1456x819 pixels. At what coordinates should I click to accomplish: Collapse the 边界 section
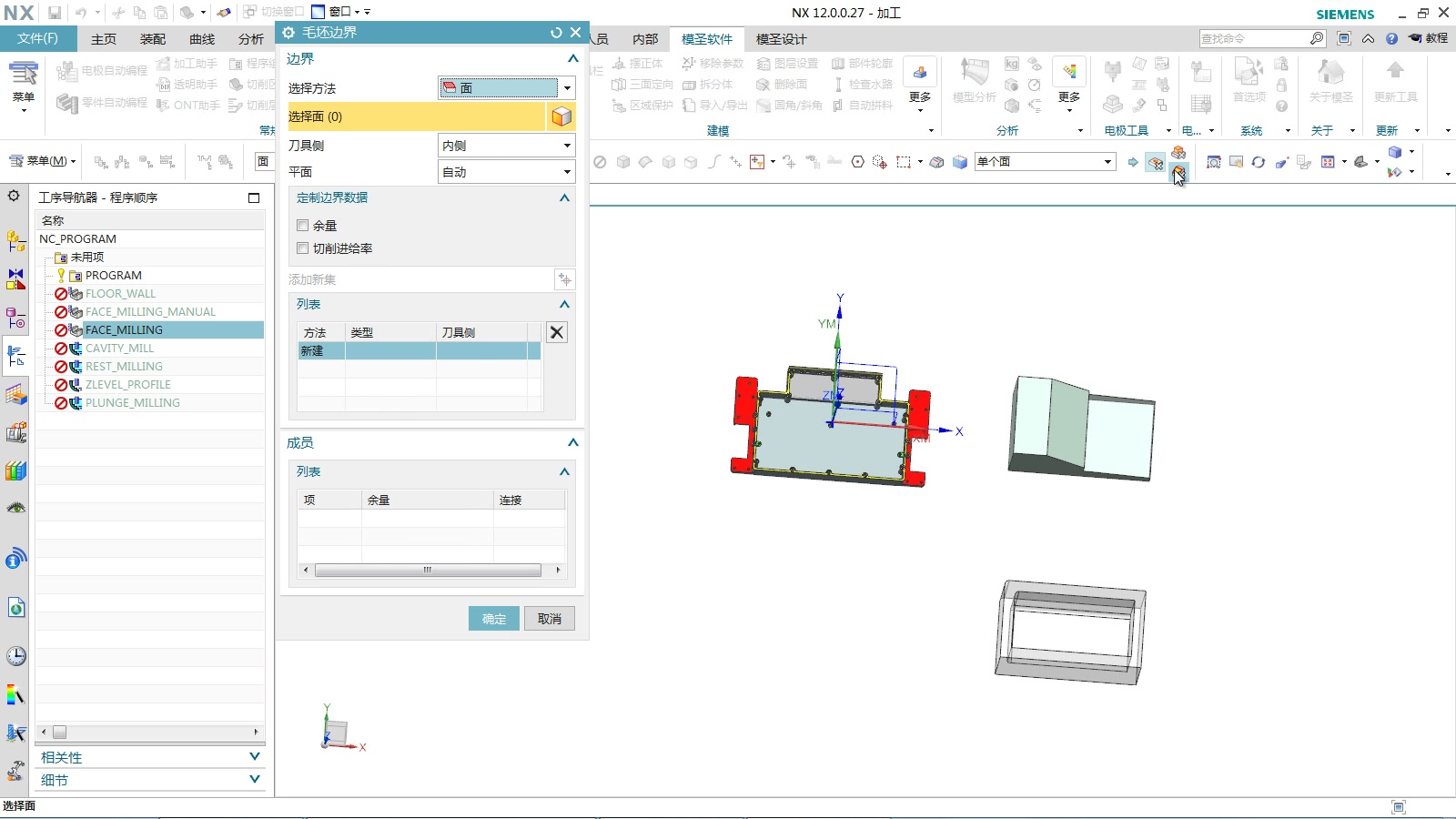click(572, 59)
